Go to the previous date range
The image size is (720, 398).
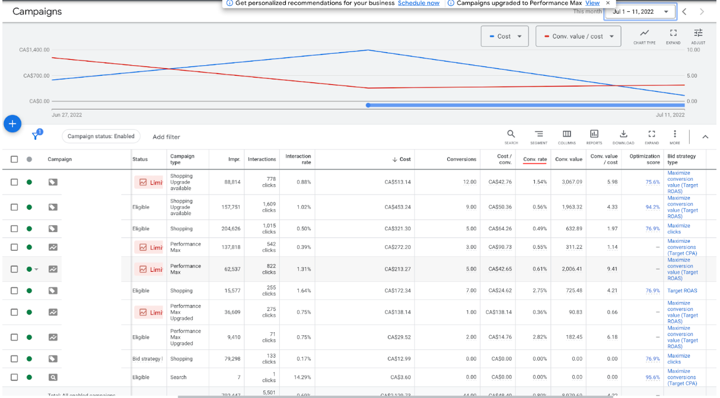click(x=684, y=12)
